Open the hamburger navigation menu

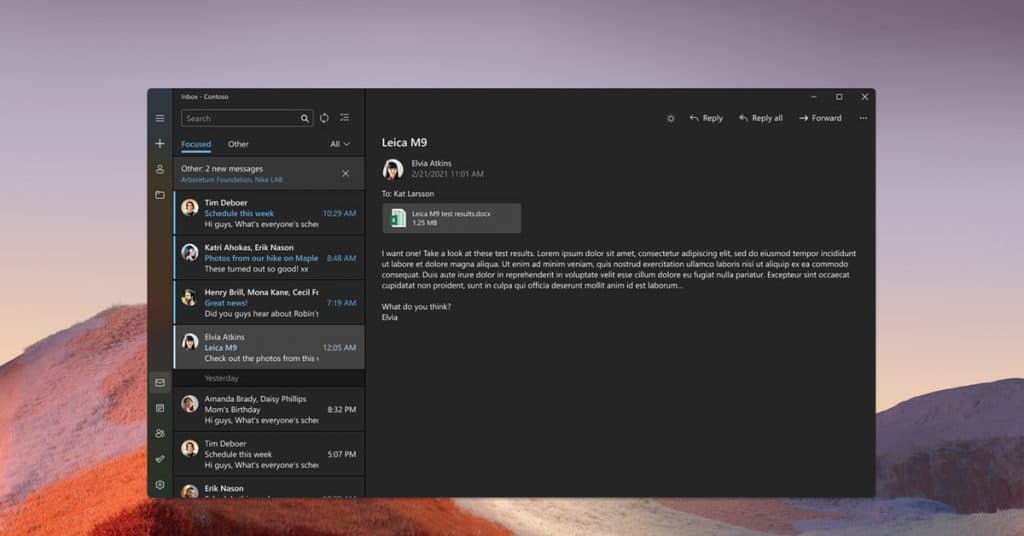click(159, 118)
